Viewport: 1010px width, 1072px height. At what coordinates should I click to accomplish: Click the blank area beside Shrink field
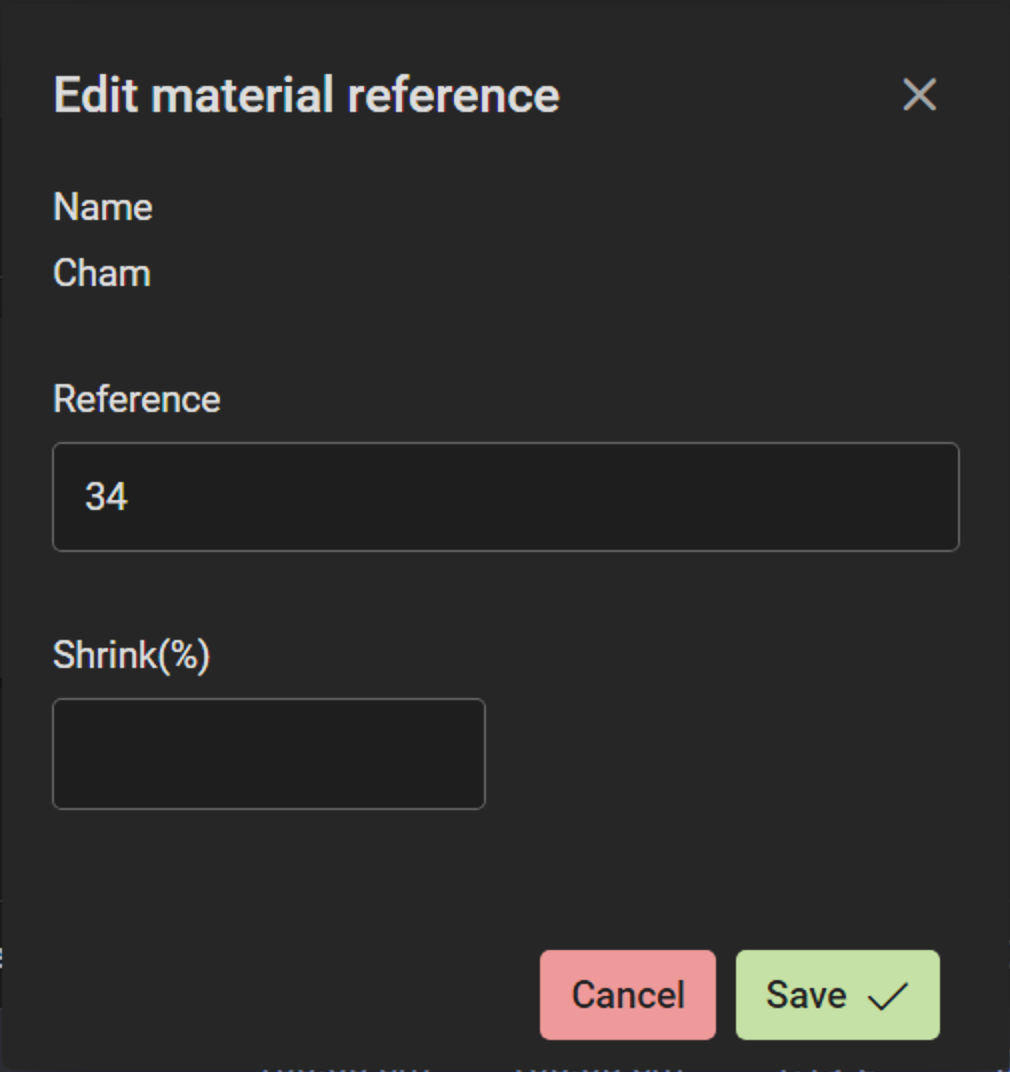tap(720, 754)
